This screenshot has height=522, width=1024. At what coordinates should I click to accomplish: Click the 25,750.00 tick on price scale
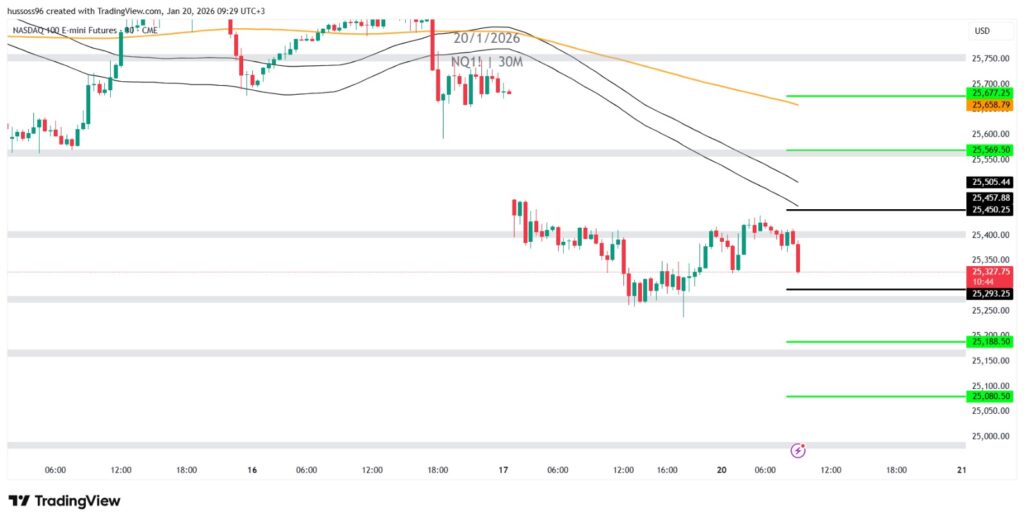990,58
